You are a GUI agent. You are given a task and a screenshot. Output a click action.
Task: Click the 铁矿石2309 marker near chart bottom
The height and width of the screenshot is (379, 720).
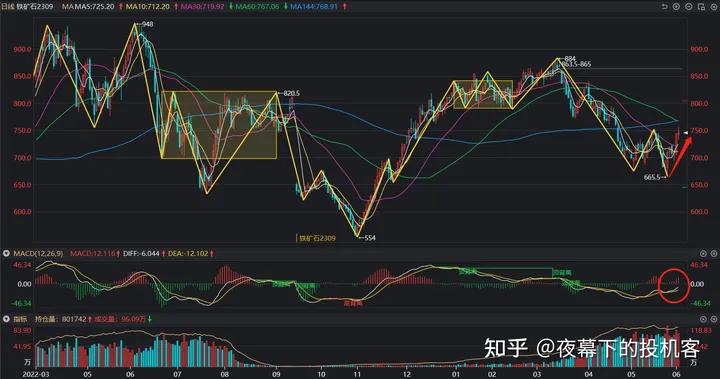(317, 238)
